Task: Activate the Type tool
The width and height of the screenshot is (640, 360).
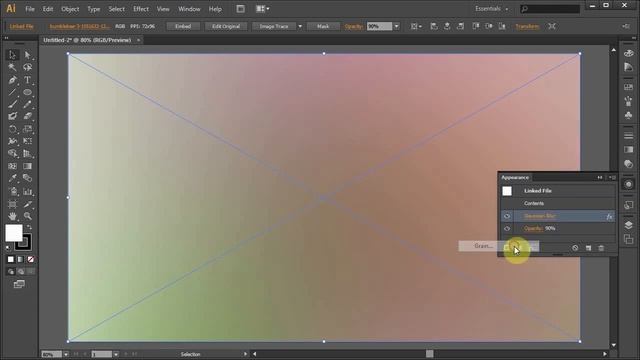Action: coord(27,80)
